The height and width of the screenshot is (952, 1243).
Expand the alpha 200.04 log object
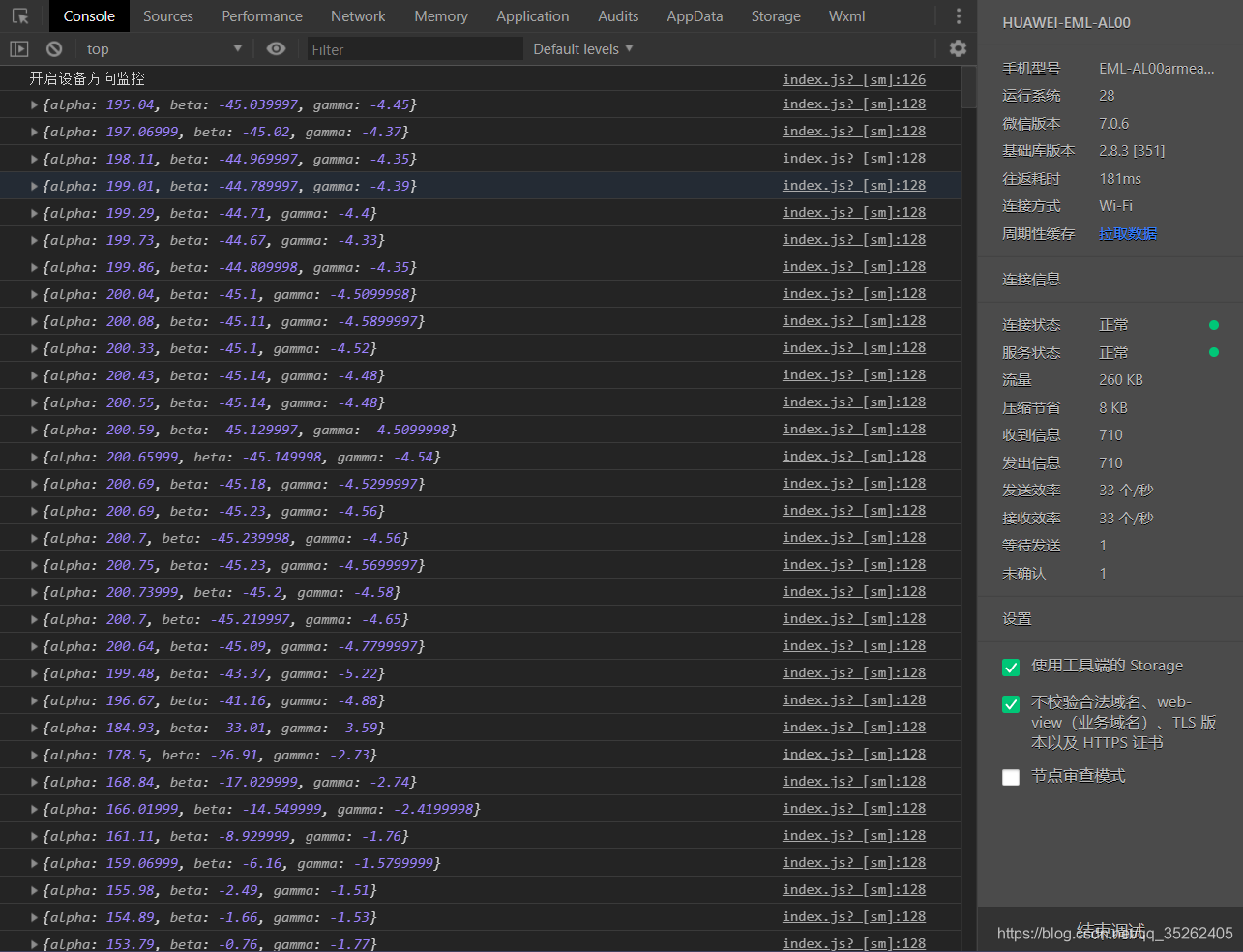click(x=35, y=294)
